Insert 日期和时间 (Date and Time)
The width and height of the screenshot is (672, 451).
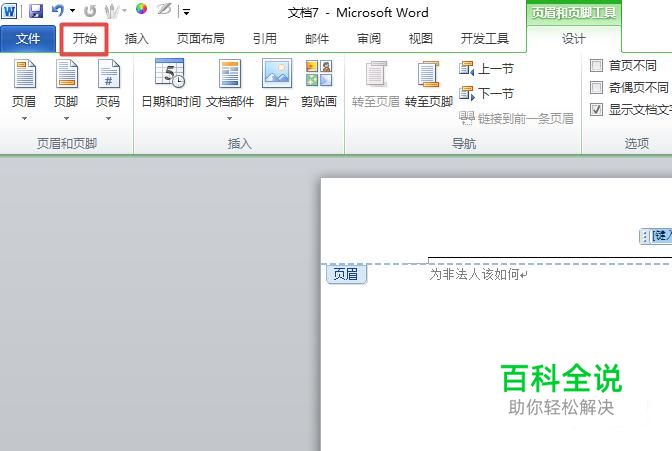(171, 83)
